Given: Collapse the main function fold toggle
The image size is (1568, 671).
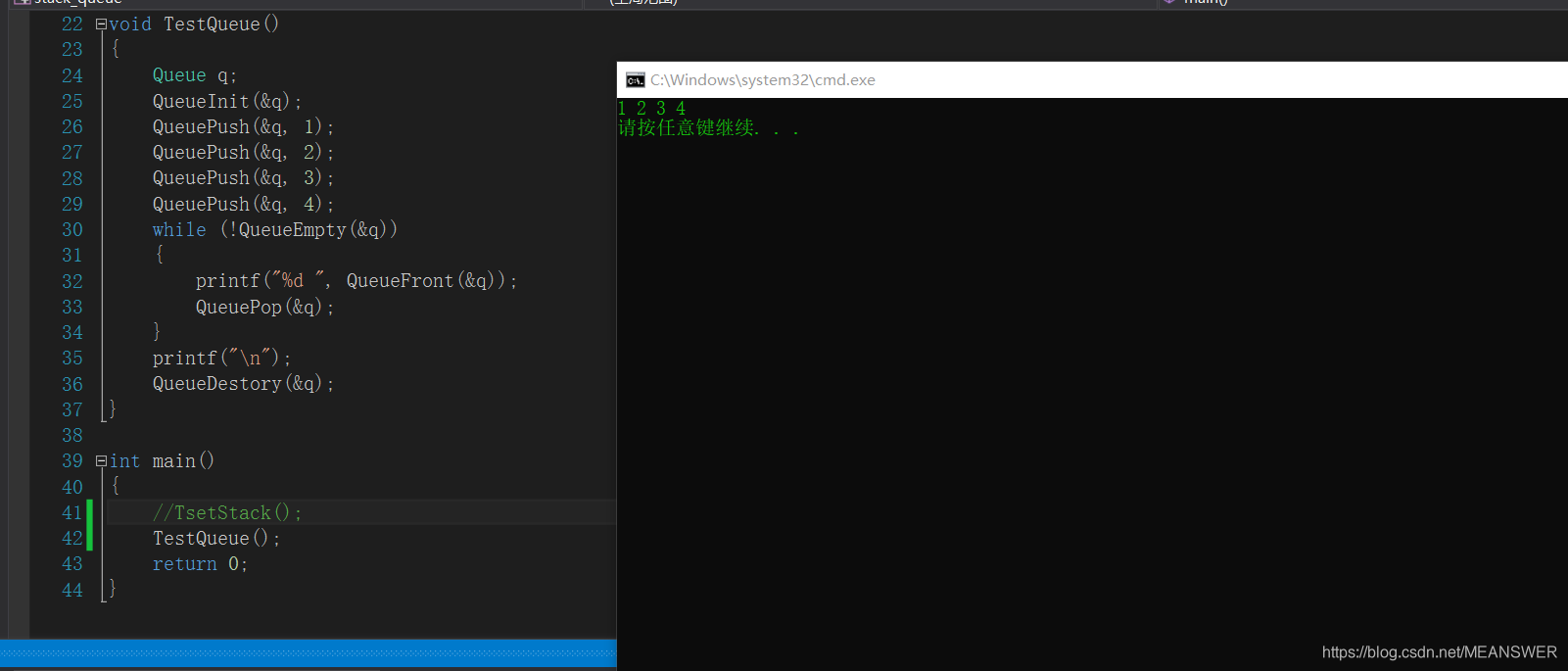Looking at the screenshot, I should pyautogui.click(x=101, y=461).
